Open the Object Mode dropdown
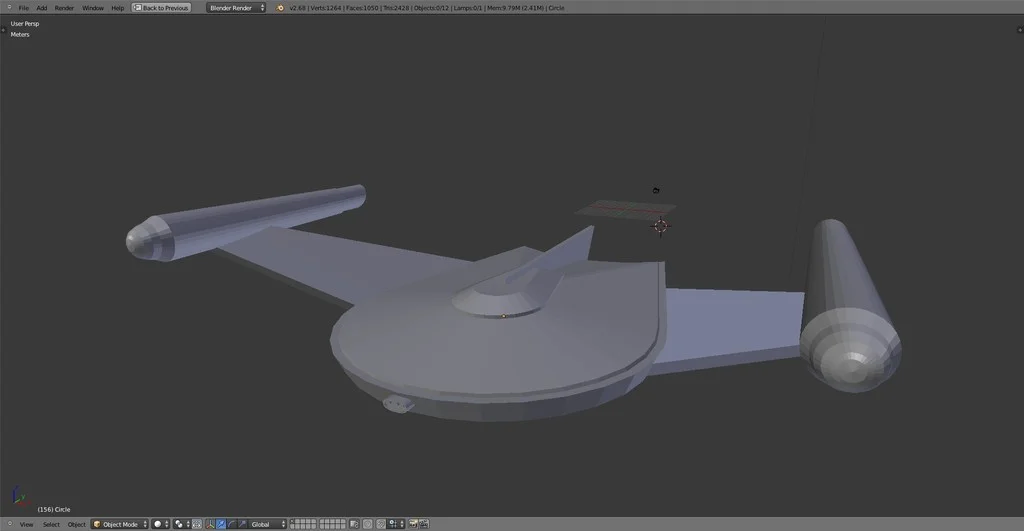 120,524
